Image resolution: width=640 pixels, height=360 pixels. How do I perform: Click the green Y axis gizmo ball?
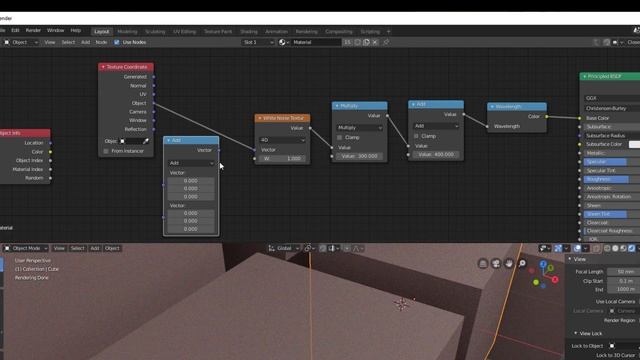[551, 268]
